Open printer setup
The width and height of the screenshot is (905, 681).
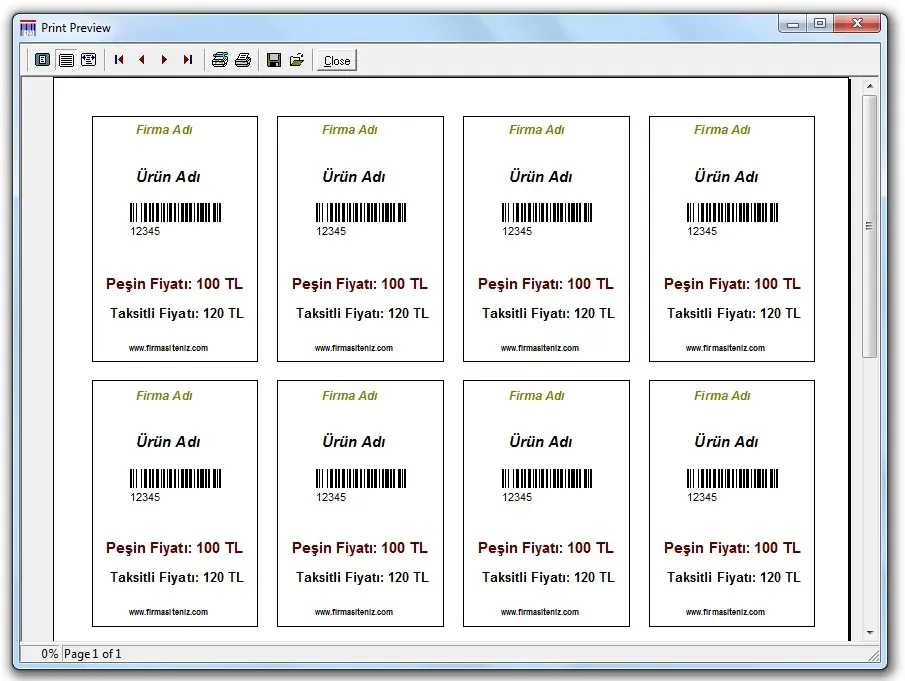click(x=219, y=59)
